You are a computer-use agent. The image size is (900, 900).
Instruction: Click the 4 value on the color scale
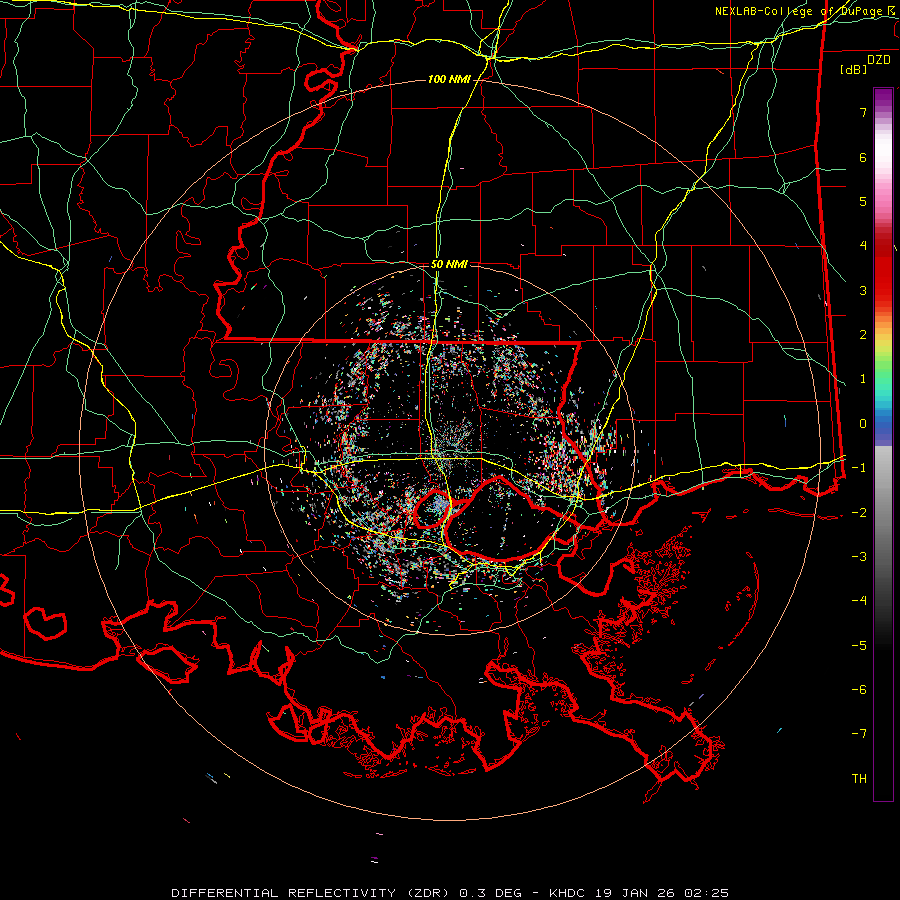click(x=863, y=246)
